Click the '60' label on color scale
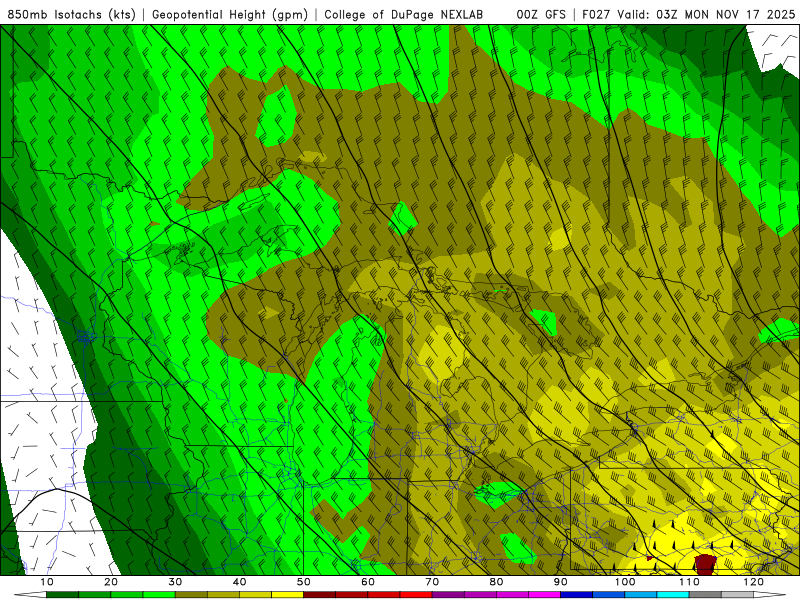The height and width of the screenshot is (600, 800). click(x=368, y=582)
